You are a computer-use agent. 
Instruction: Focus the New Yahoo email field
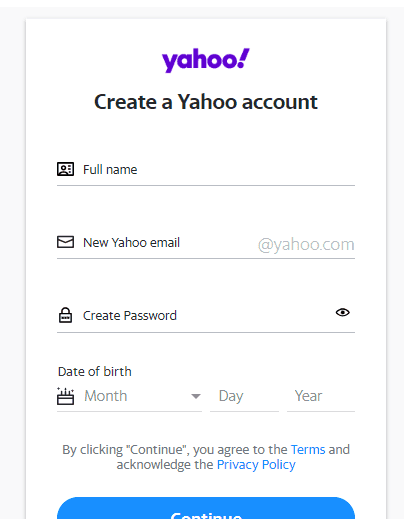[206, 243]
